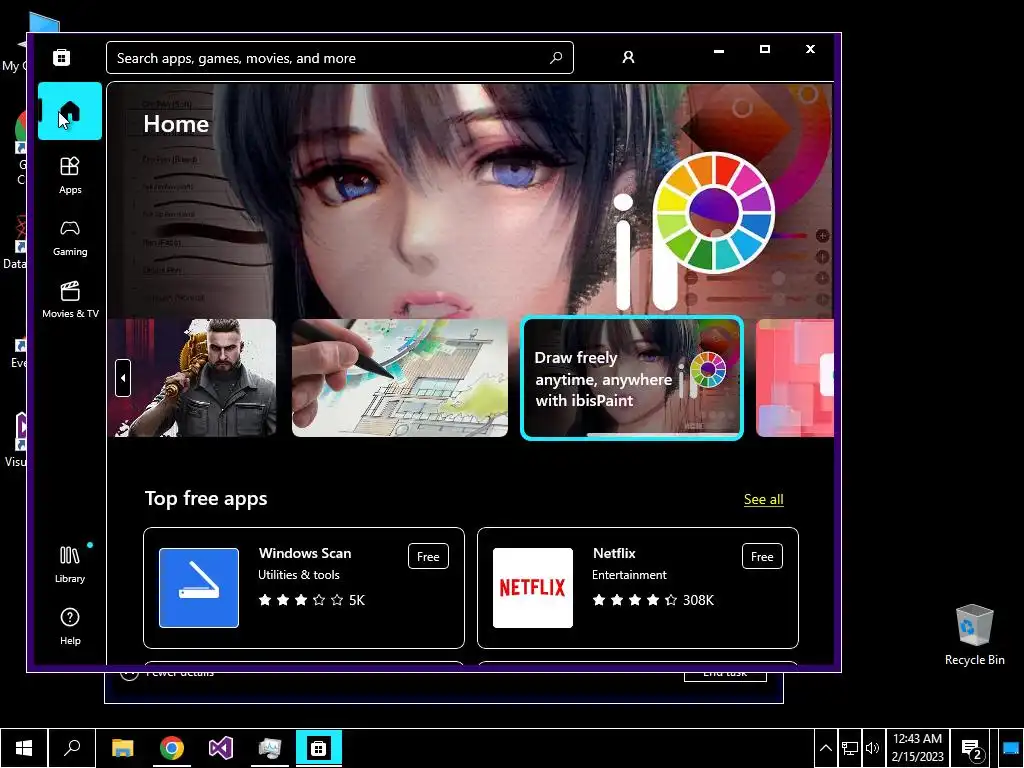The width and height of the screenshot is (1024, 768).
Task: Select the Home icon in sidebar
Action: (70, 111)
